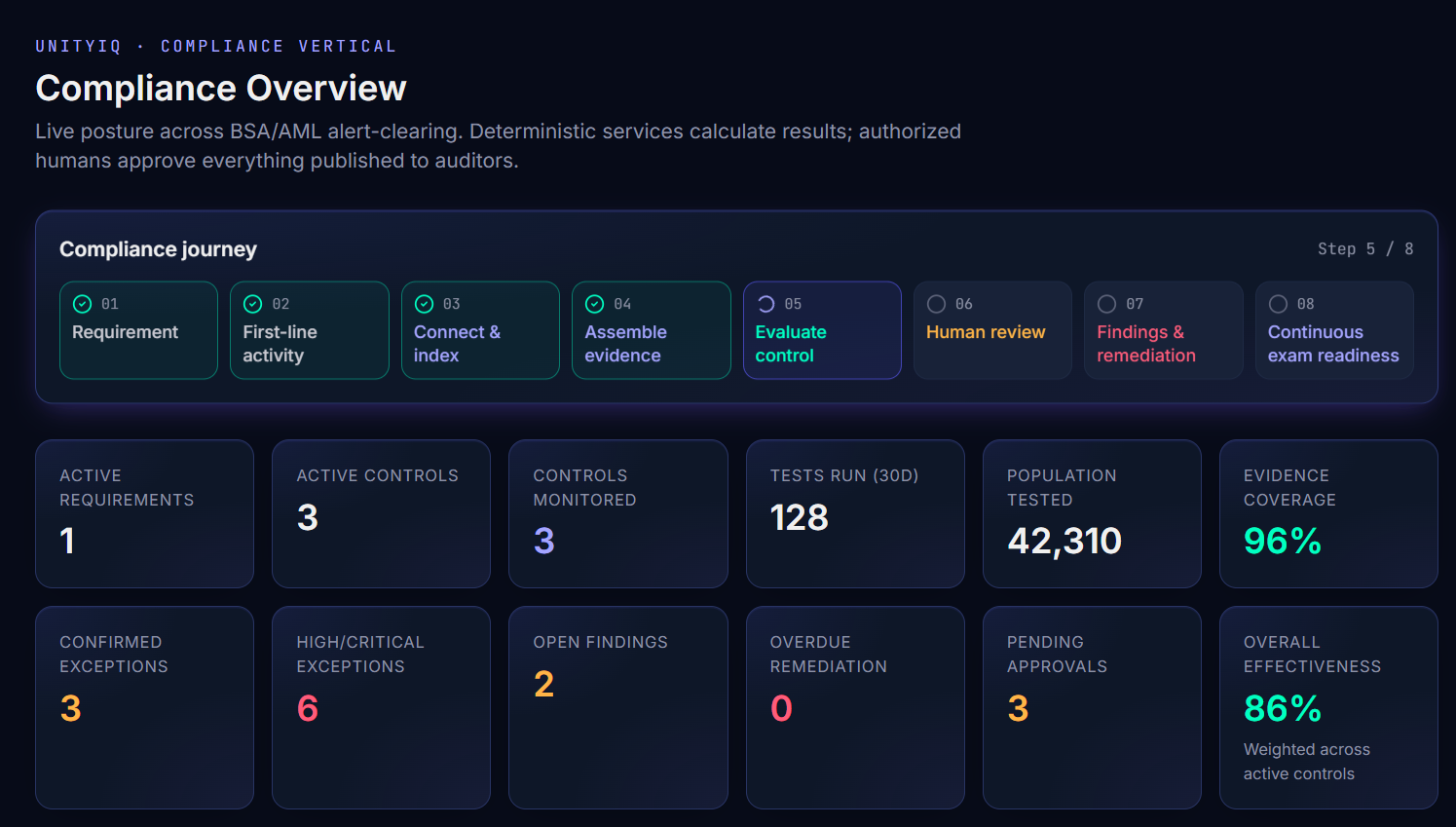
Task: Click the 'Step 5 / 8' indicator
Action: 1365,249
